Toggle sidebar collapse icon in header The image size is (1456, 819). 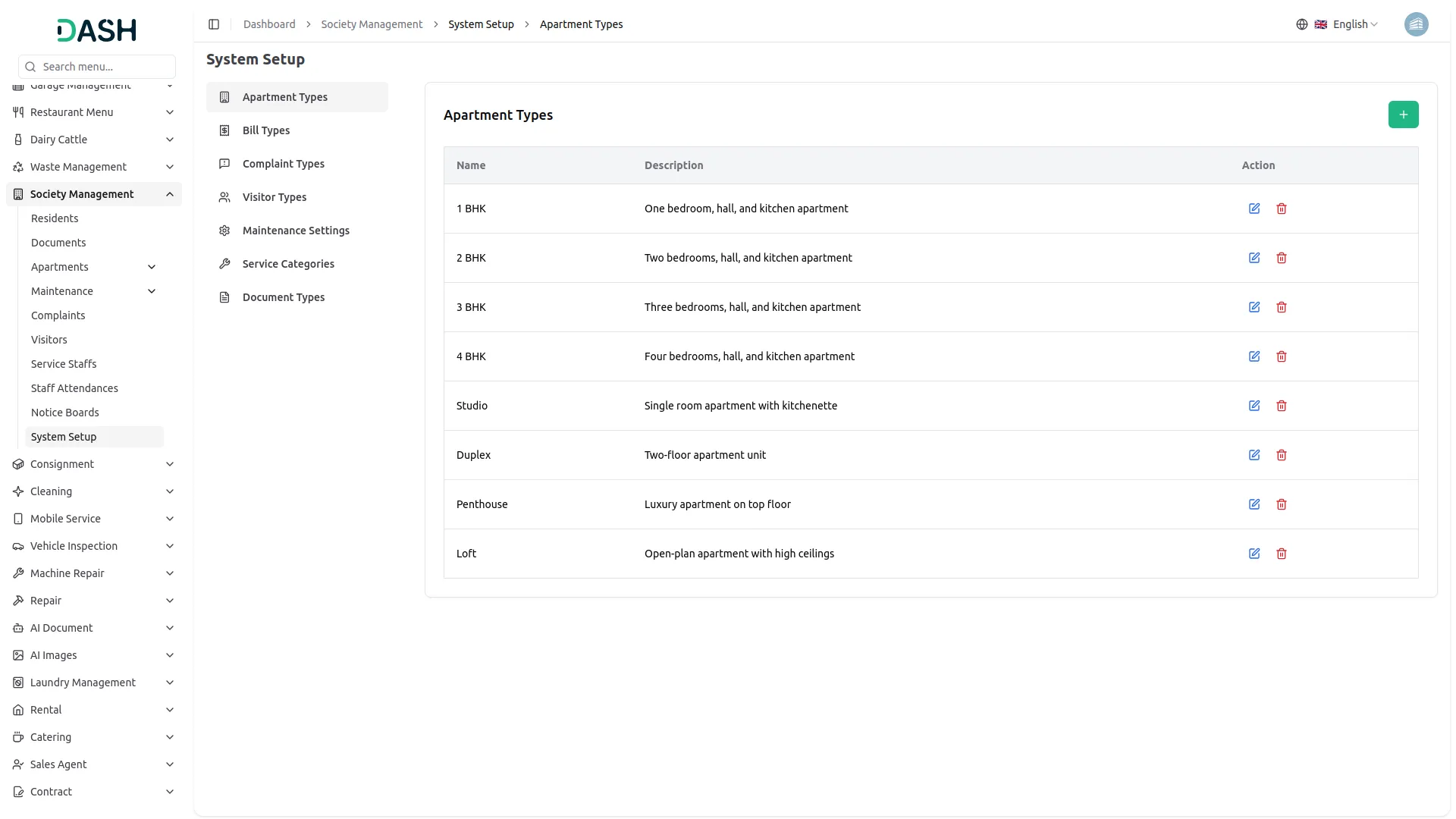214,24
